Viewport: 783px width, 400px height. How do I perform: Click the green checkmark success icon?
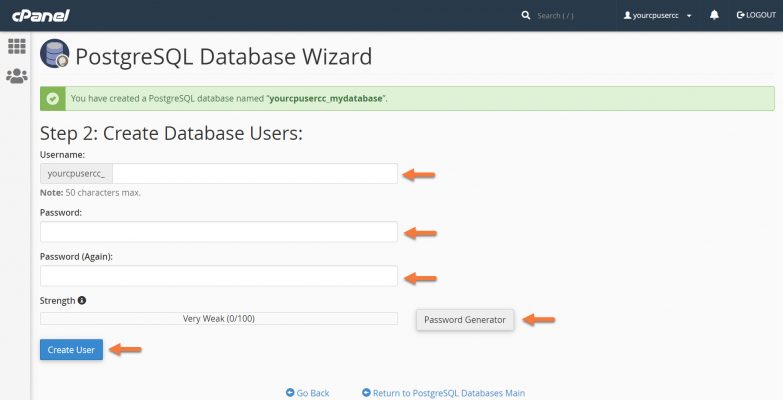tap(52, 99)
